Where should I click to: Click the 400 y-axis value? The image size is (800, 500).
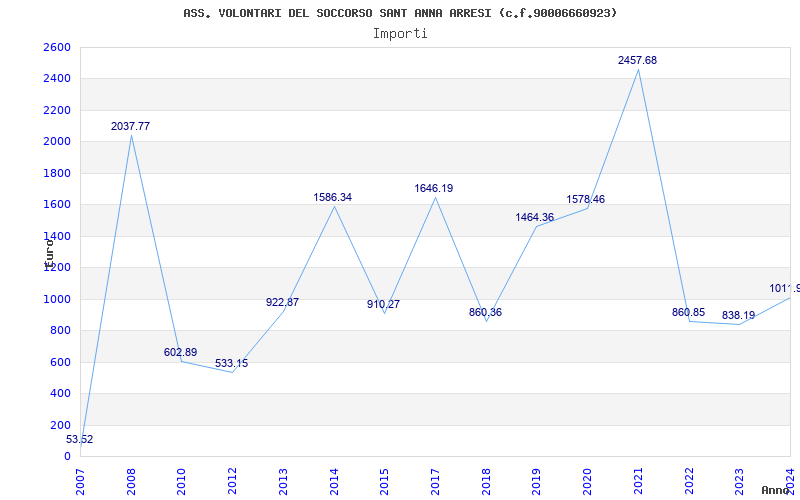tap(60, 393)
